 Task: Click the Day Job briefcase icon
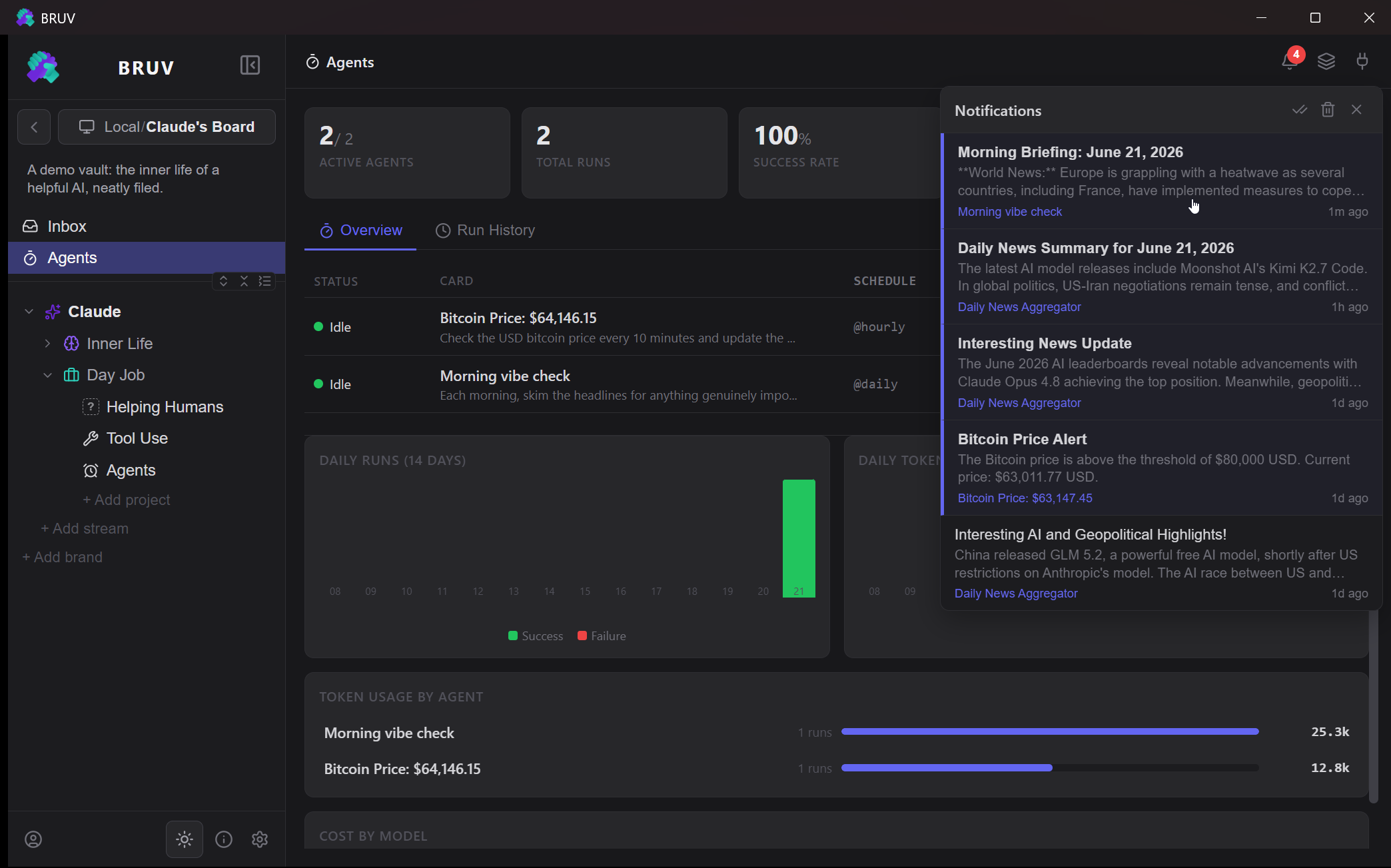pos(71,375)
